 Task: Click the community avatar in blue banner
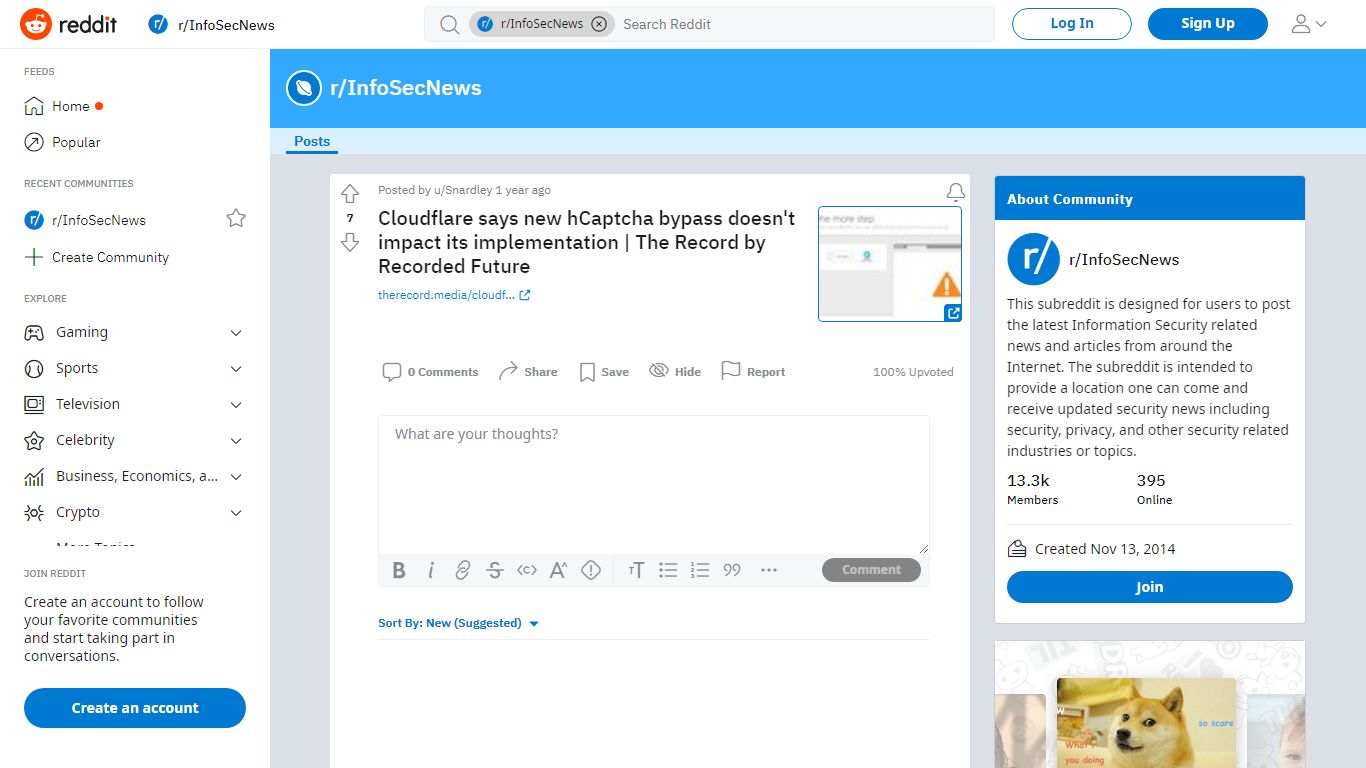[x=304, y=88]
